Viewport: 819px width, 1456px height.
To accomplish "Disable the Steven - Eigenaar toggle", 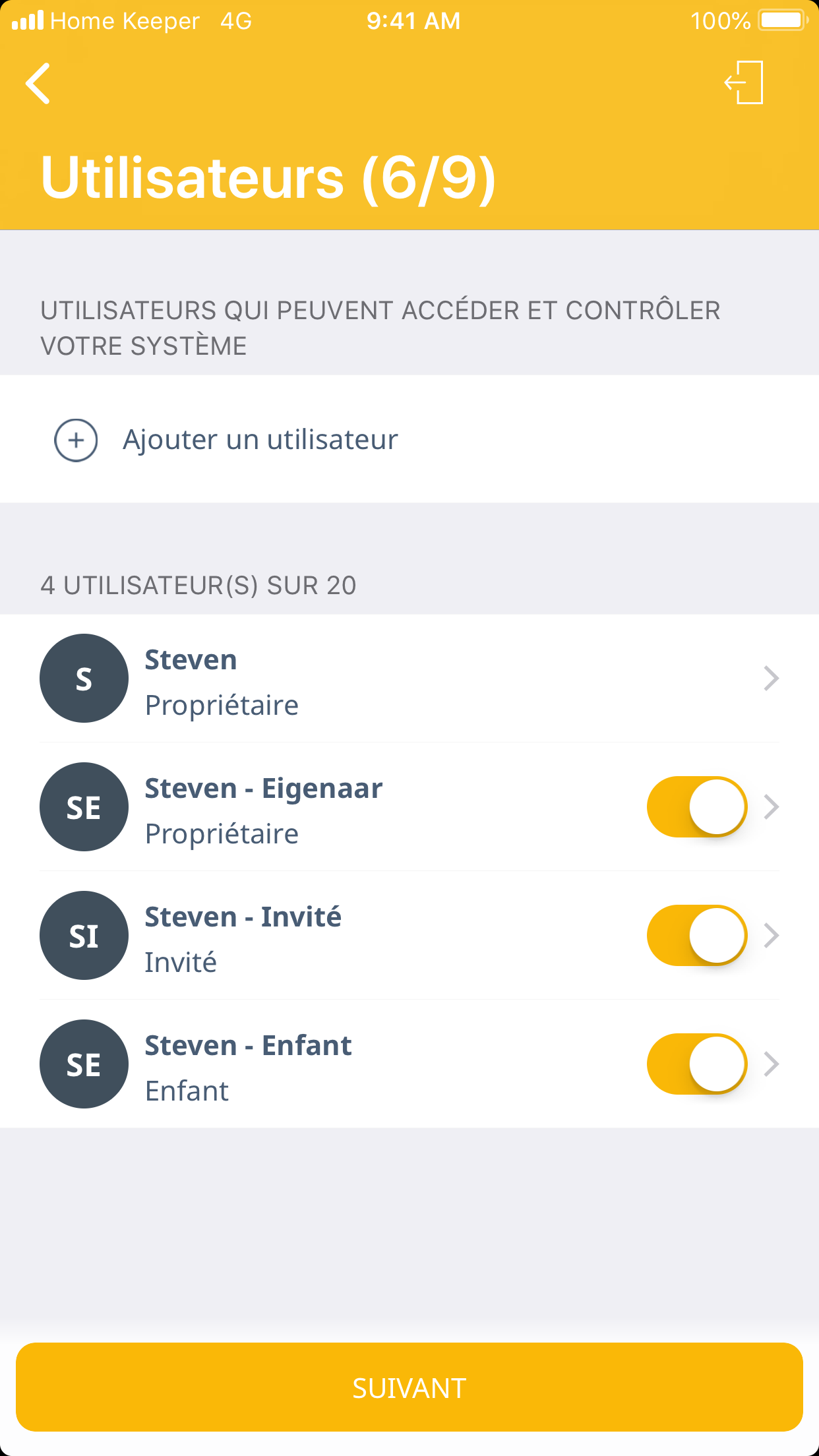I will 696,807.
